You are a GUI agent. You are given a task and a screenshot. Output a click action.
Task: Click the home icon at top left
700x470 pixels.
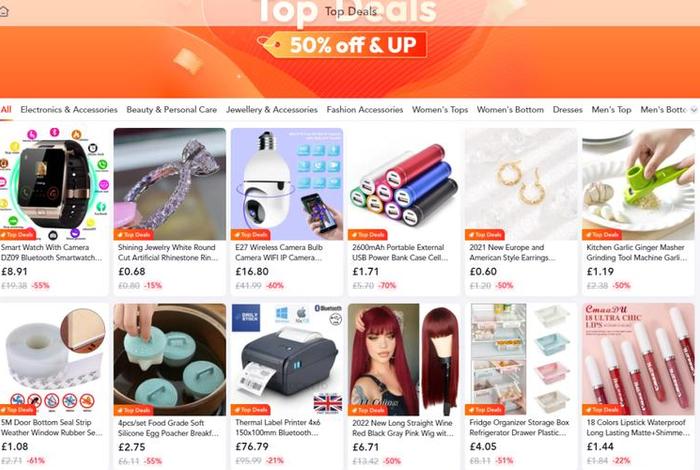tap(4, 12)
